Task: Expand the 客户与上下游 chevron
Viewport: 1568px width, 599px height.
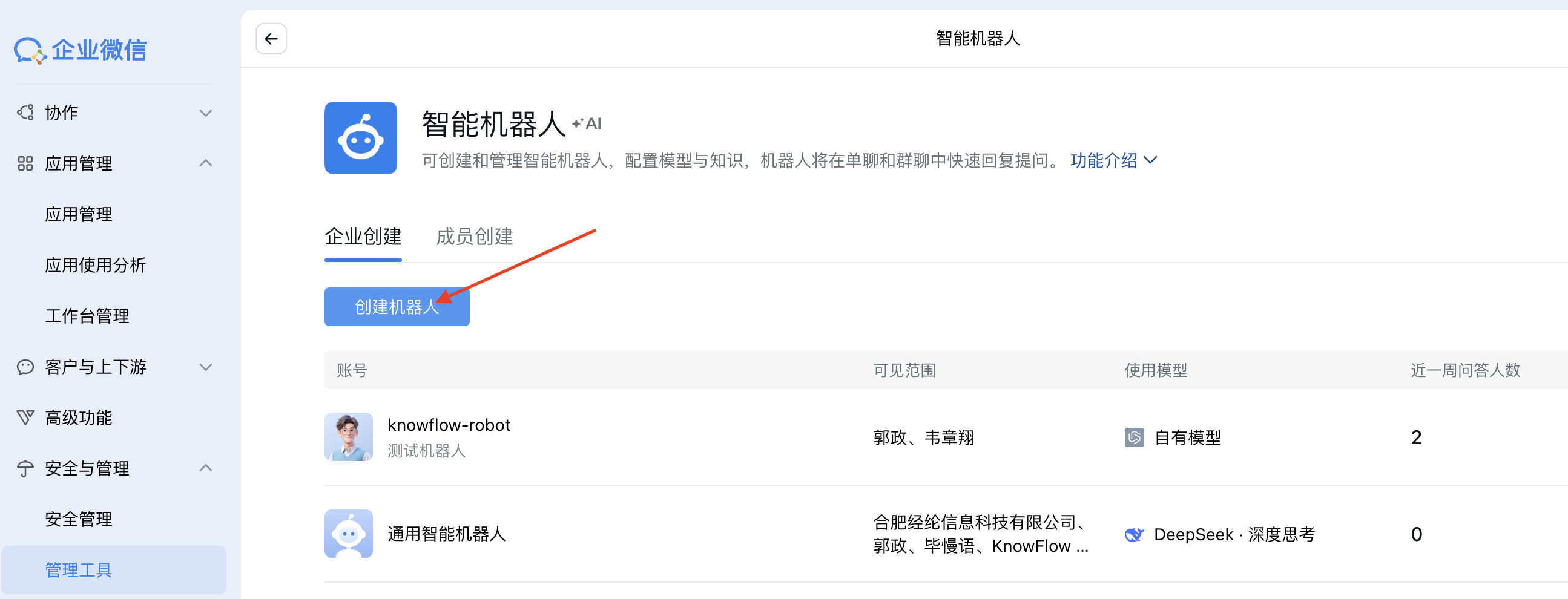Action: 206,367
